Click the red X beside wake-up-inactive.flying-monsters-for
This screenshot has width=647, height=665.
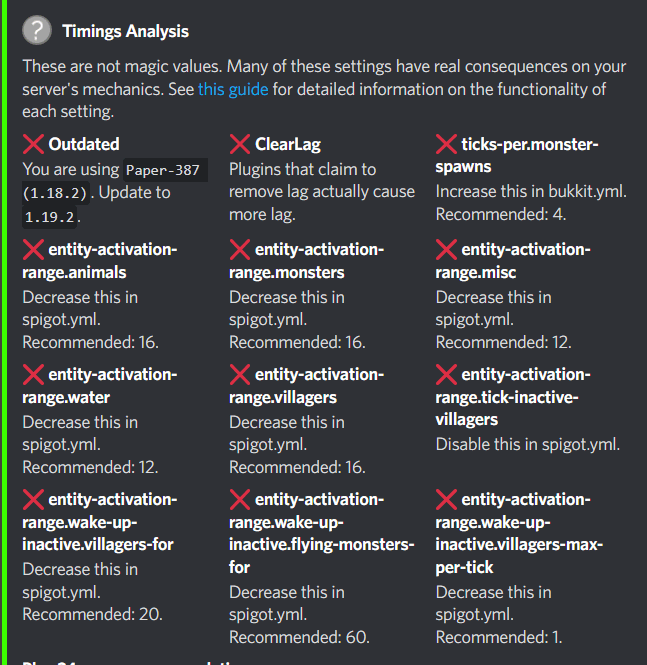[x=240, y=499]
